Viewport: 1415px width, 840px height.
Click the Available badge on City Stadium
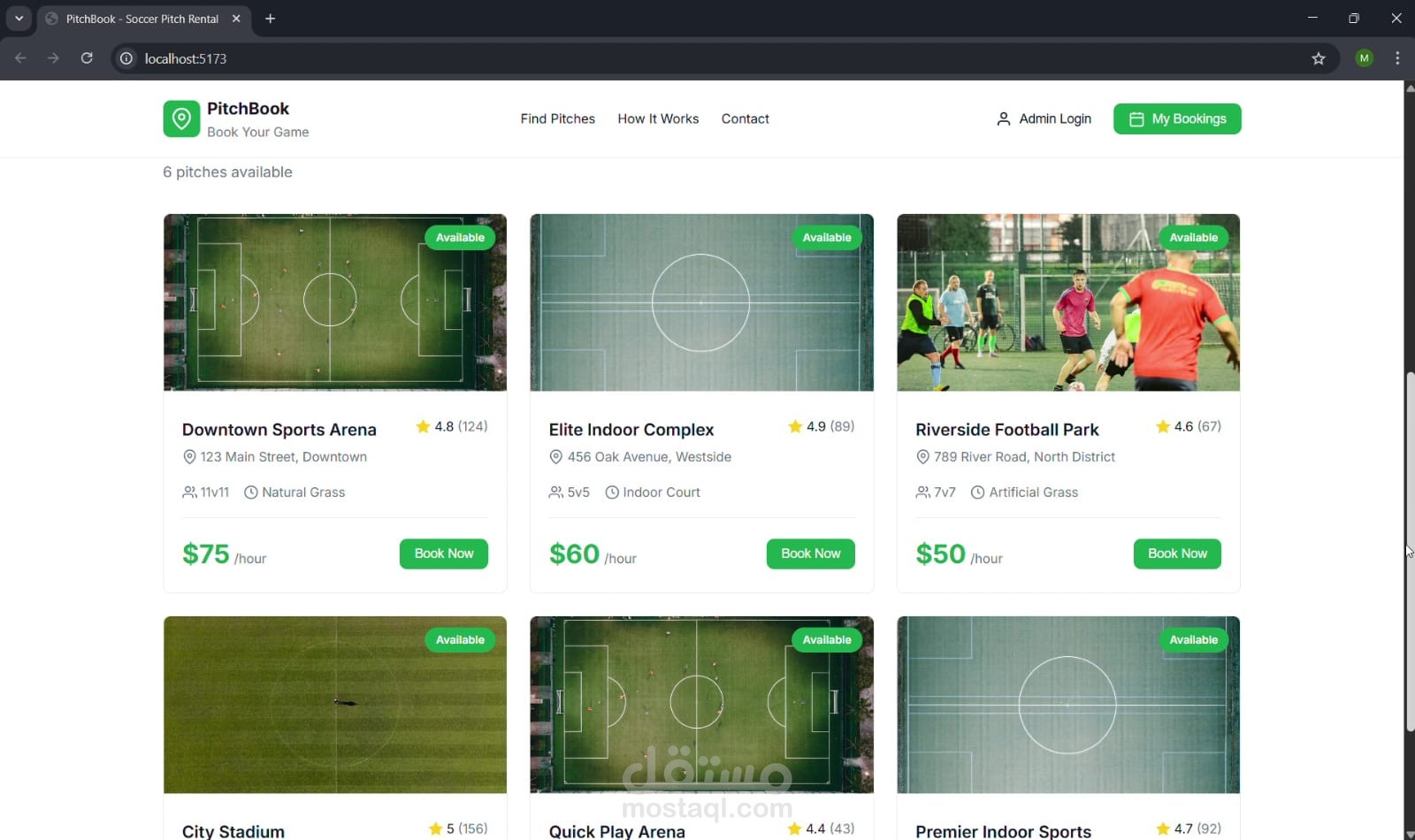[x=460, y=640]
